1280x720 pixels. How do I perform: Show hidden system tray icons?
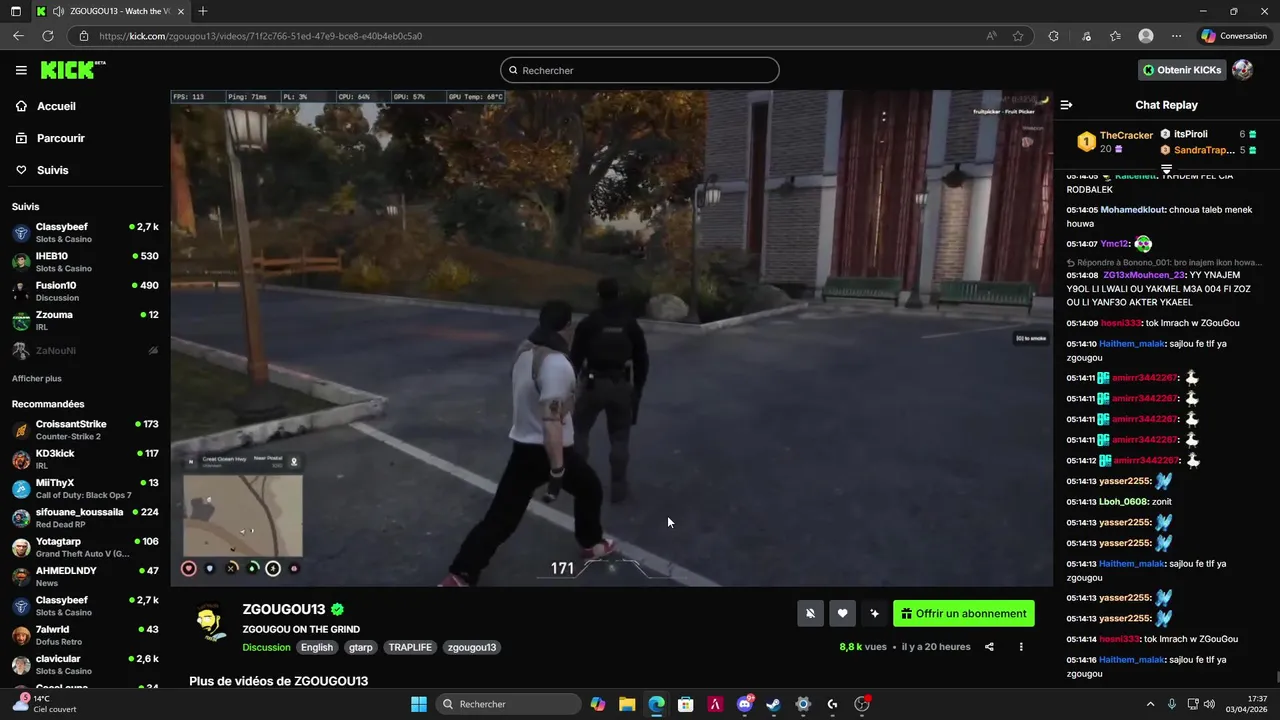click(1150, 704)
